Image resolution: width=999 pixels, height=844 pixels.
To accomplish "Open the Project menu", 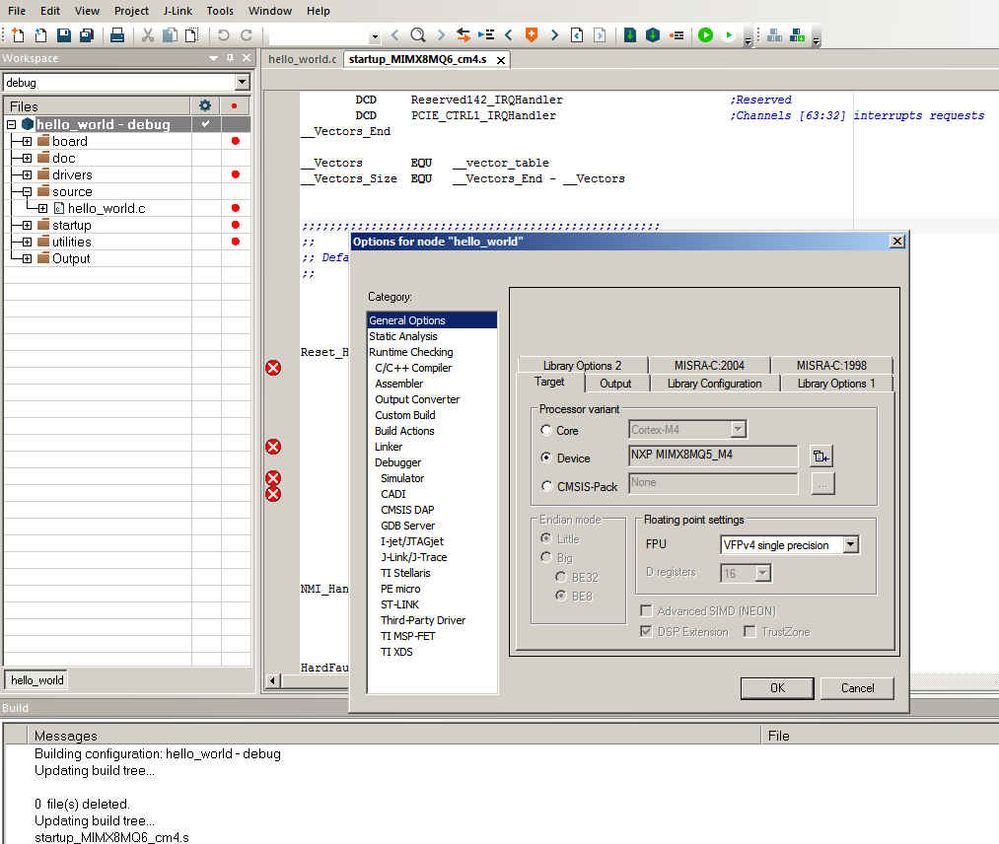I will (x=131, y=11).
